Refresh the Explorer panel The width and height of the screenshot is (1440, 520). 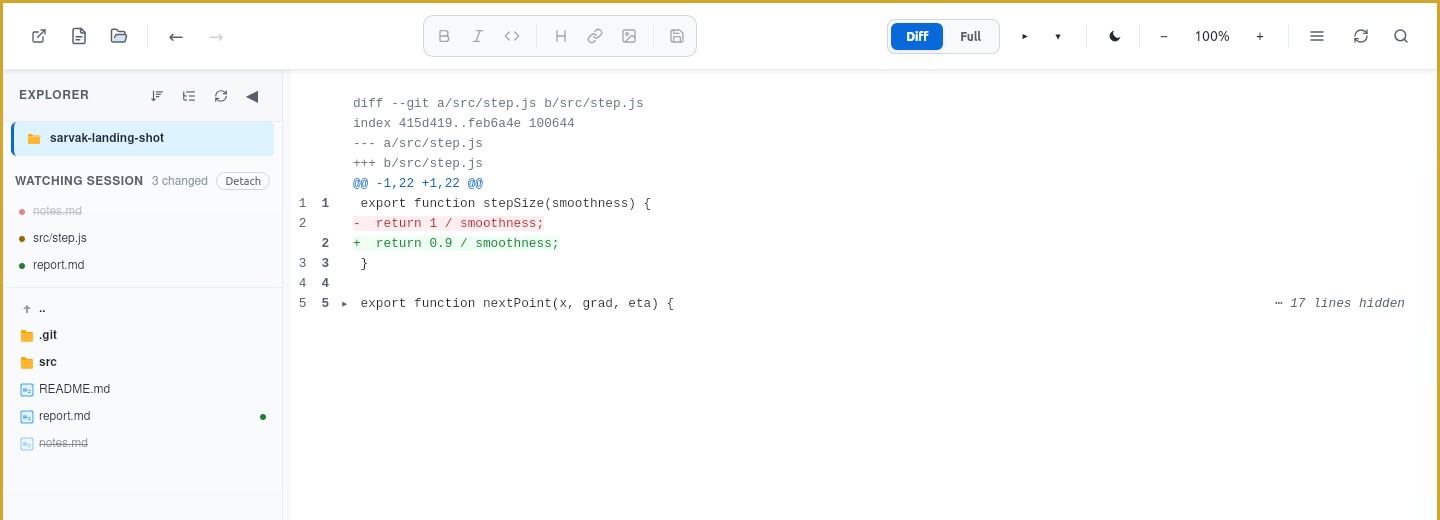(221, 96)
